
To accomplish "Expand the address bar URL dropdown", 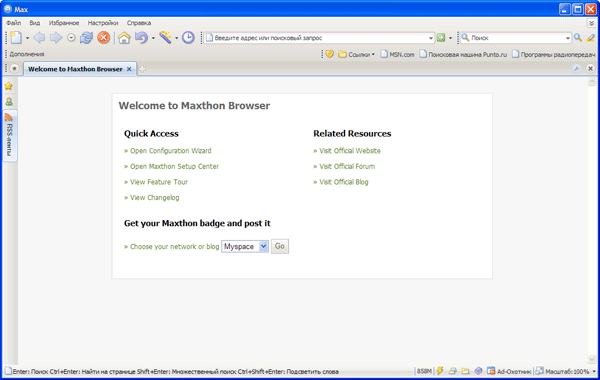I will pyautogui.click(x=431, y=38).
